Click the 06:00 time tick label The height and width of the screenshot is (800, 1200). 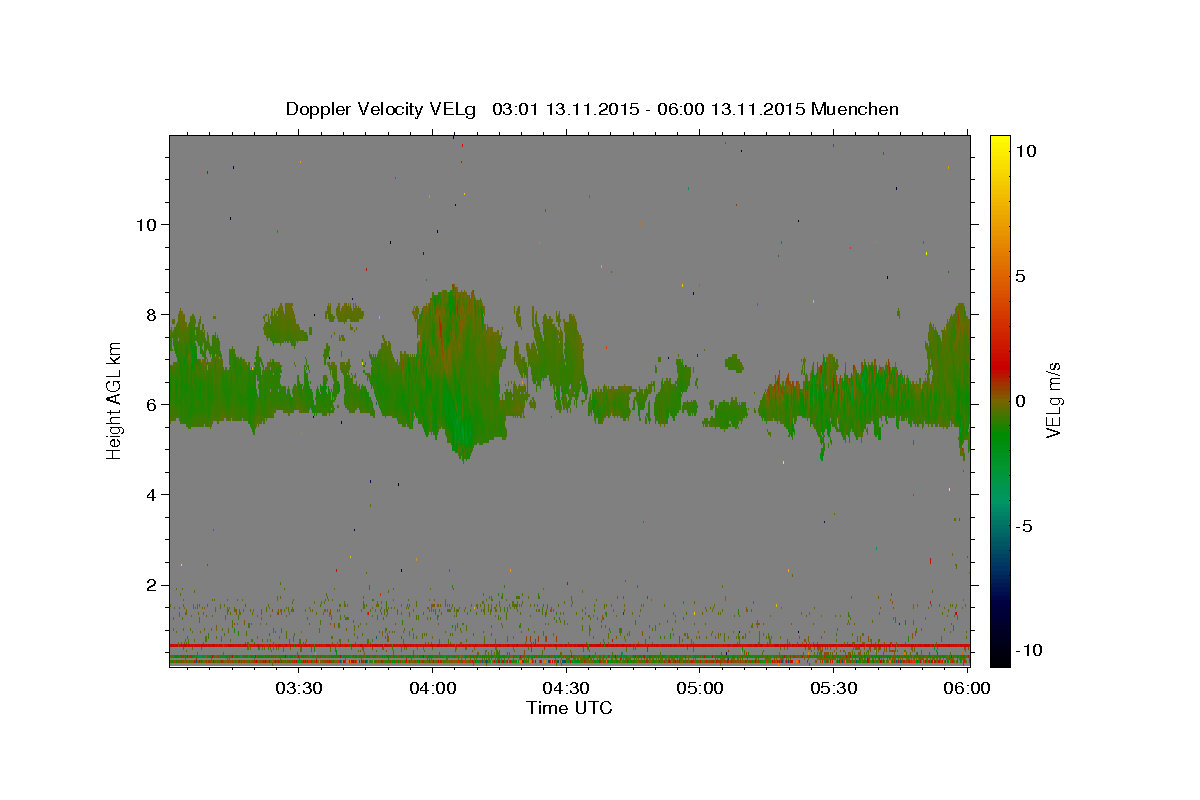968,688
